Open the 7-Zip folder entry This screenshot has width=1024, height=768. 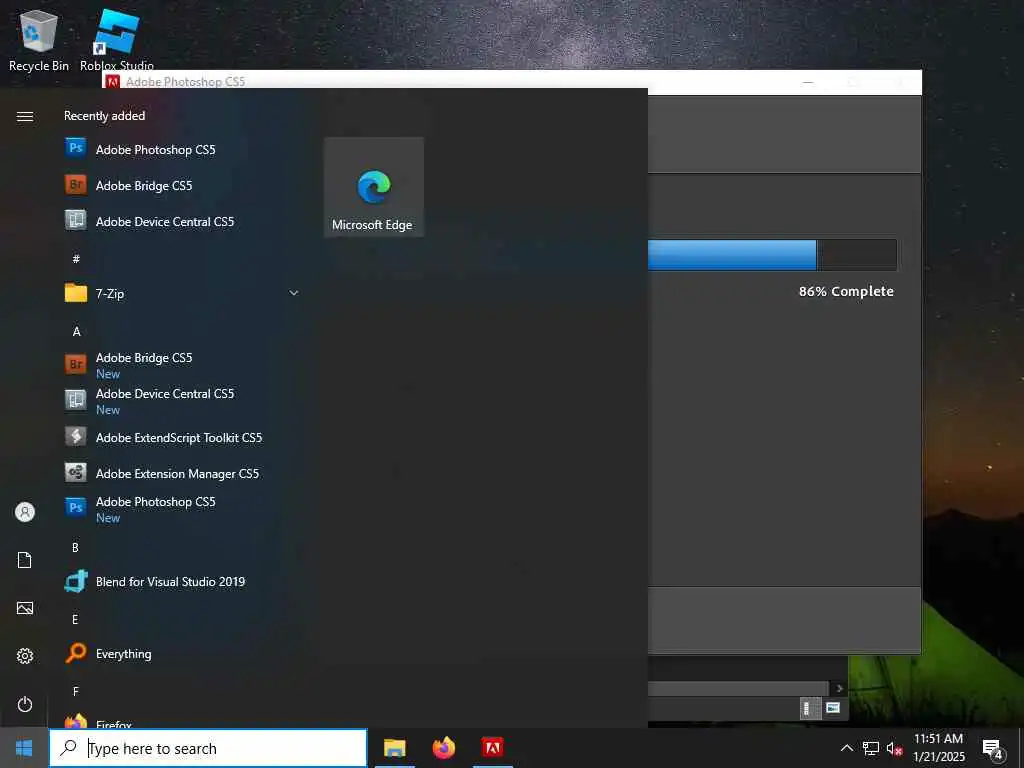182,293
